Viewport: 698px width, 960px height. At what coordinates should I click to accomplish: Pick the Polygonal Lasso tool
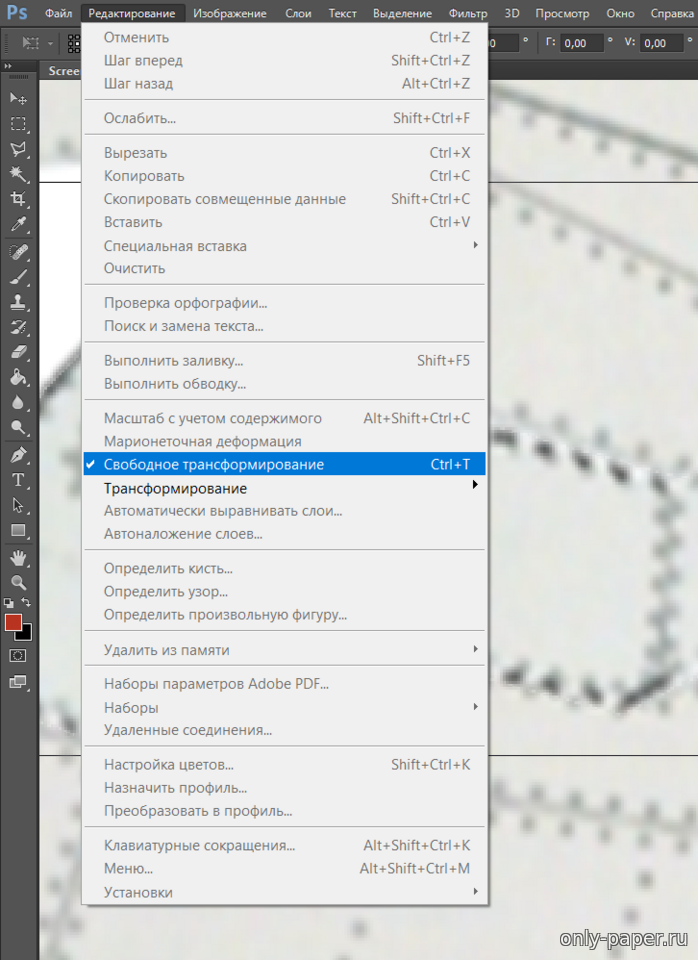[x=18, y=149]
